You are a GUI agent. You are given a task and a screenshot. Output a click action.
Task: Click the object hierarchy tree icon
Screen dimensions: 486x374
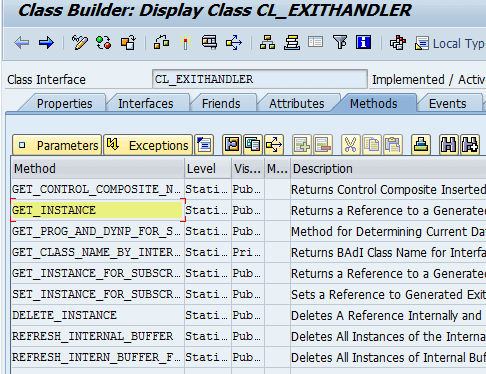(x=267, y=43)
